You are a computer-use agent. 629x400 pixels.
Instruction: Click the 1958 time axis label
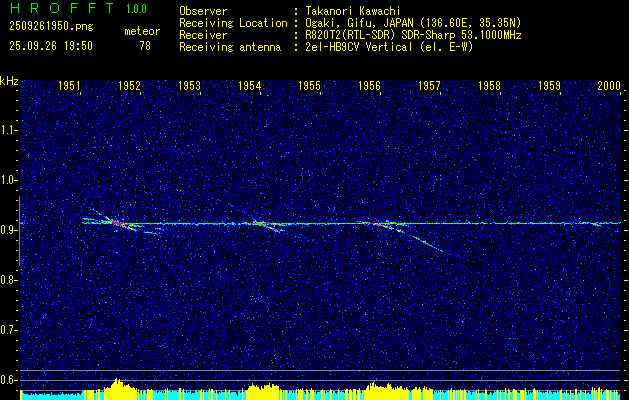pos(489,85)
